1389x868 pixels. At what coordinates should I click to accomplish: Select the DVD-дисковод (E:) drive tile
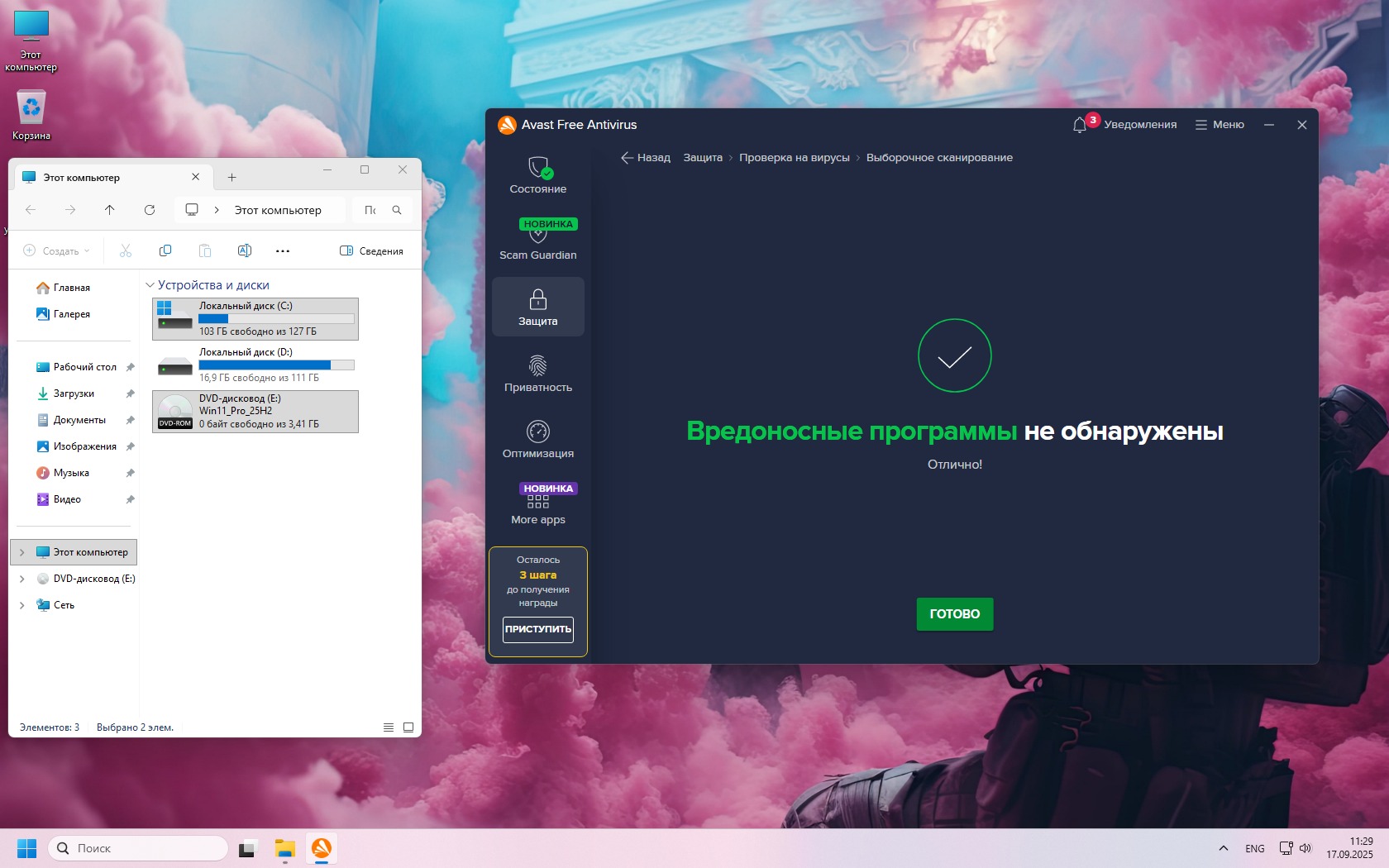pos(255,412)
